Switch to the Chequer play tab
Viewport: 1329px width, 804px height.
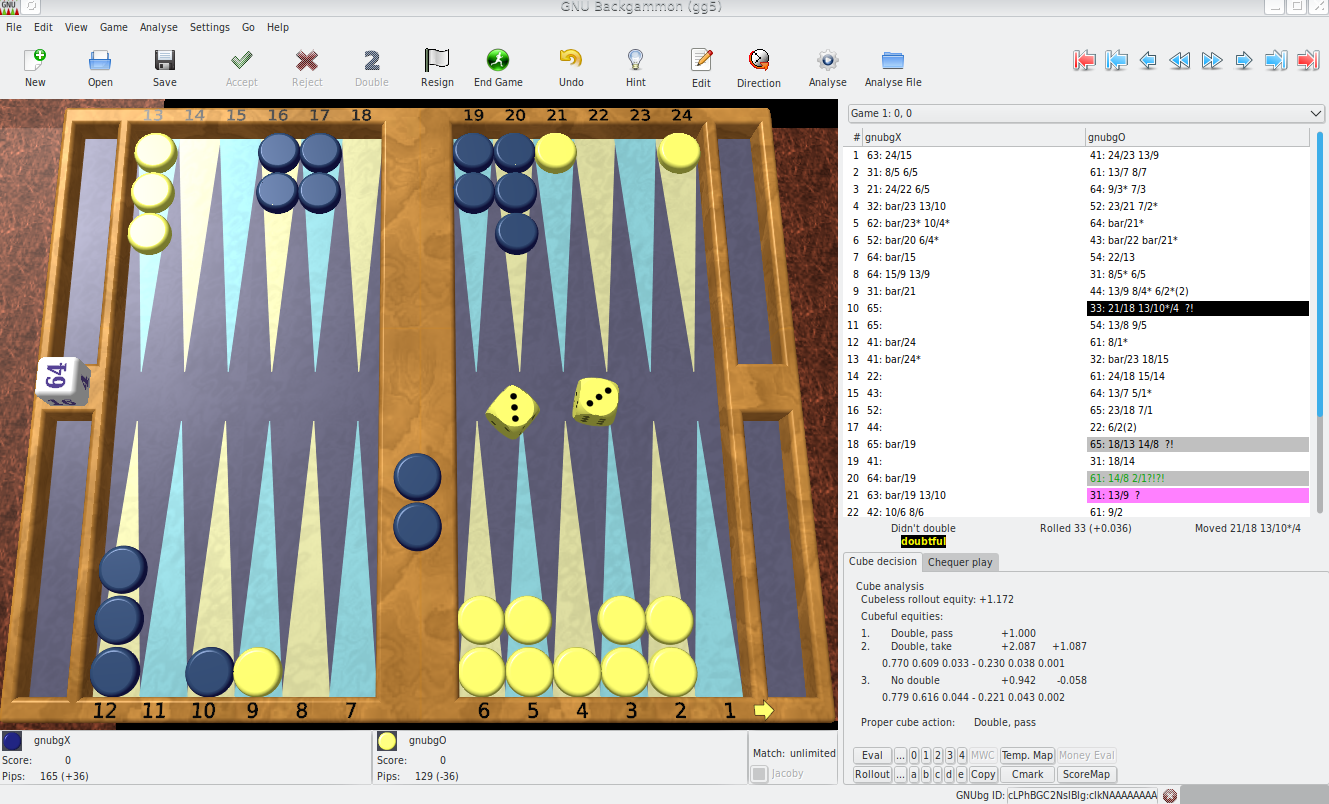(x=960, y=562)
